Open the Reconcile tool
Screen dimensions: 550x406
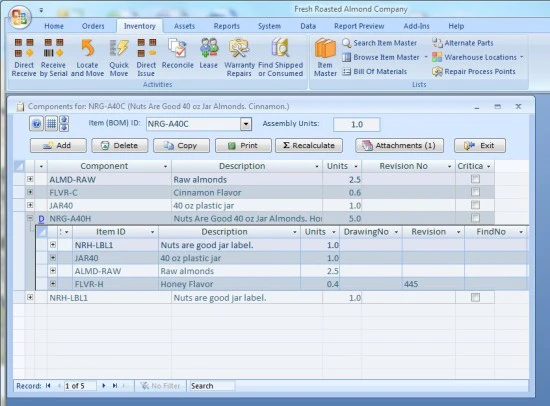pos(177,54)
